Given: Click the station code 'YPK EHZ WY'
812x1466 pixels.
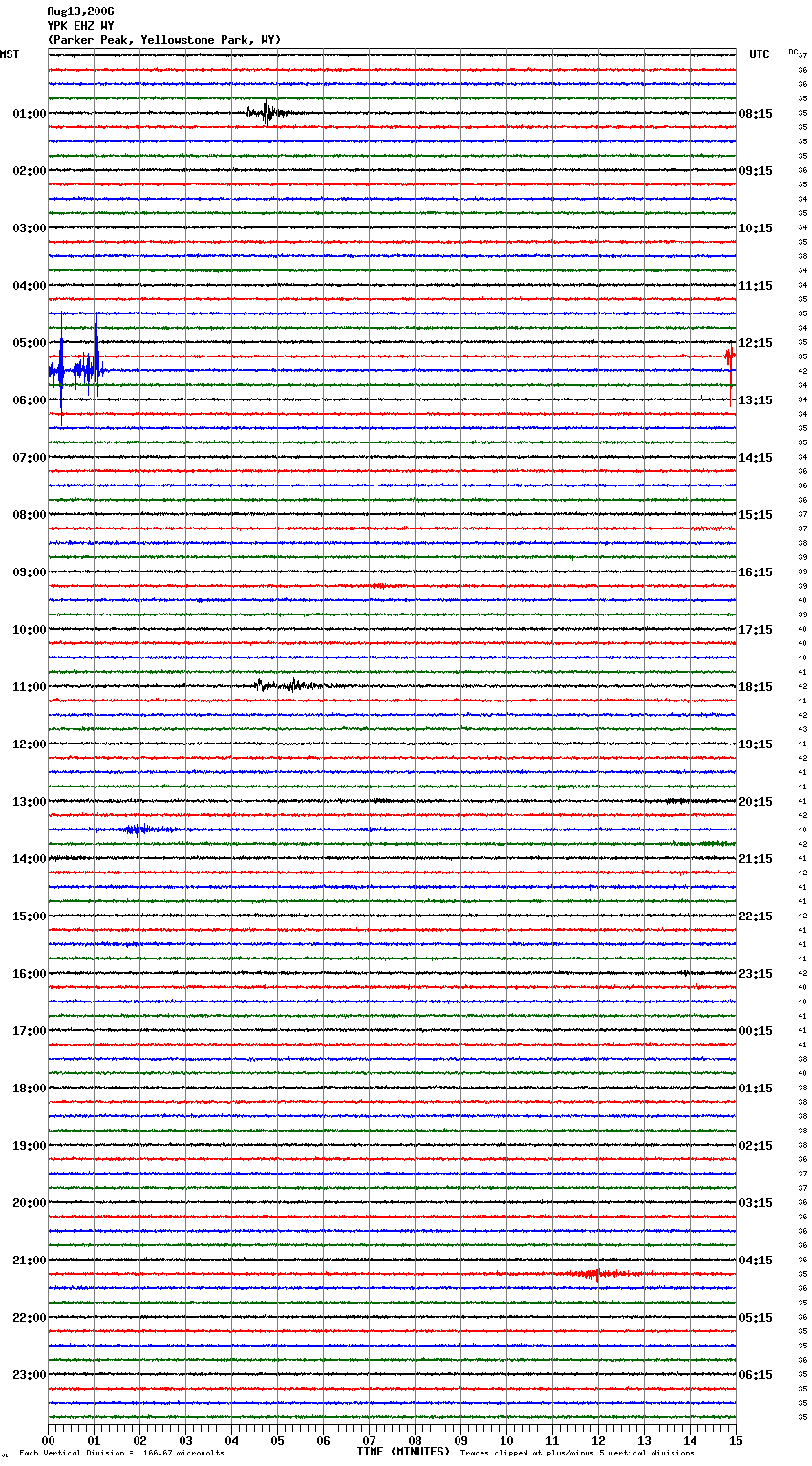Looking at the screenshot, I should click(80, 26).
